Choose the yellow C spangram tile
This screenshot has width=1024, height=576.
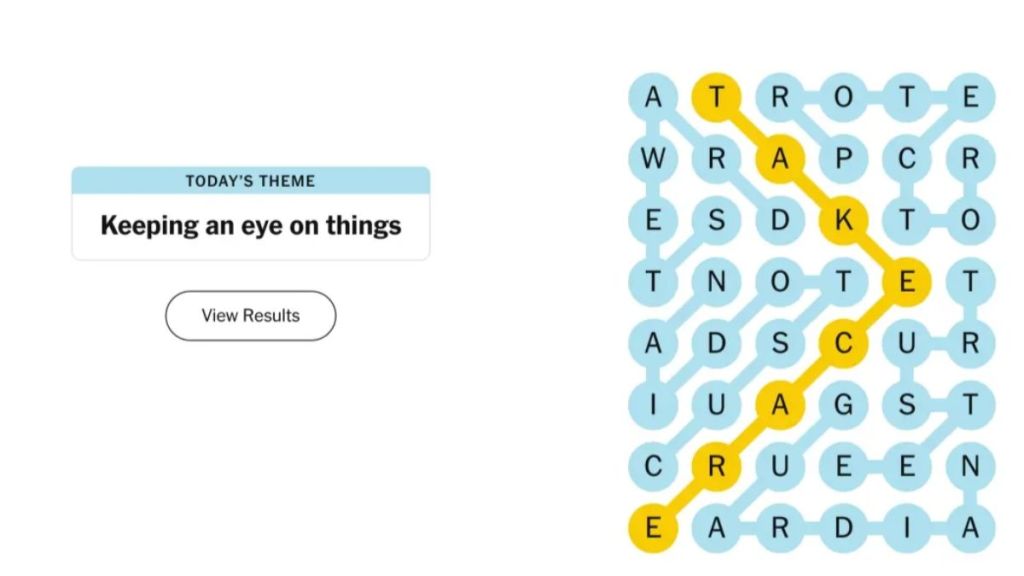pos(843,344)
